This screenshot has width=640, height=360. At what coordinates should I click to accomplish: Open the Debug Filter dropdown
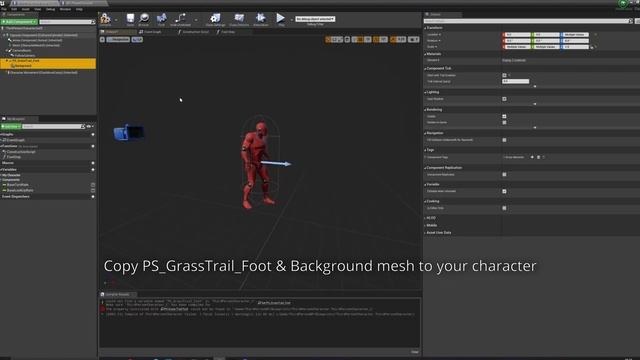[315, 19]
